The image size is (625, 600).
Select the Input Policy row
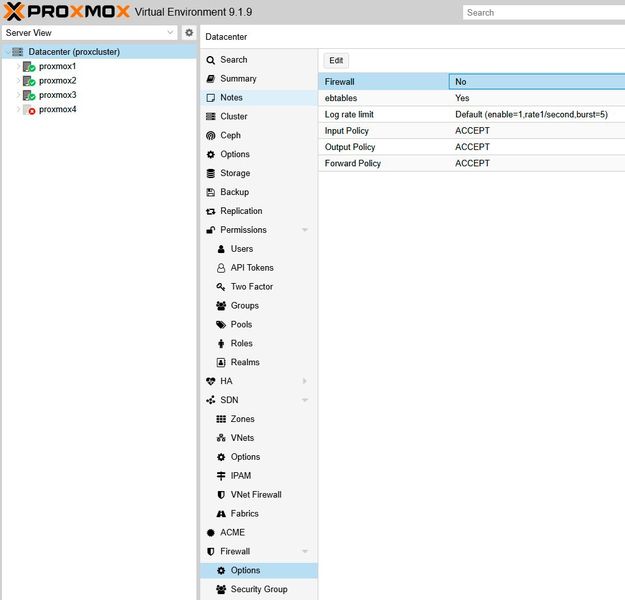(x=472, y=131)
